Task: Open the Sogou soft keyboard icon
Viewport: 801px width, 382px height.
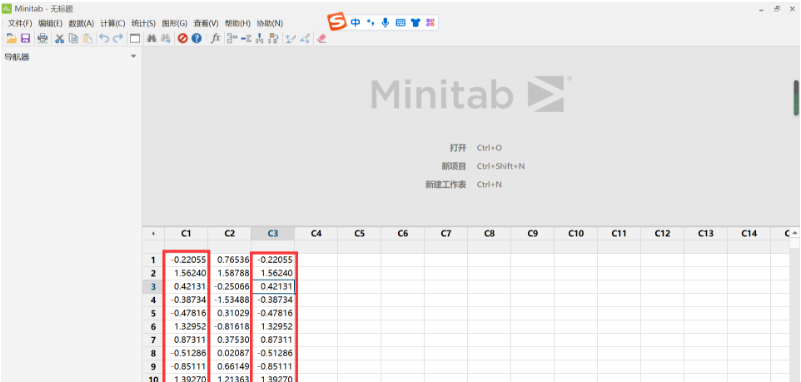Action: pyautogui.click(x=400, y=22)
